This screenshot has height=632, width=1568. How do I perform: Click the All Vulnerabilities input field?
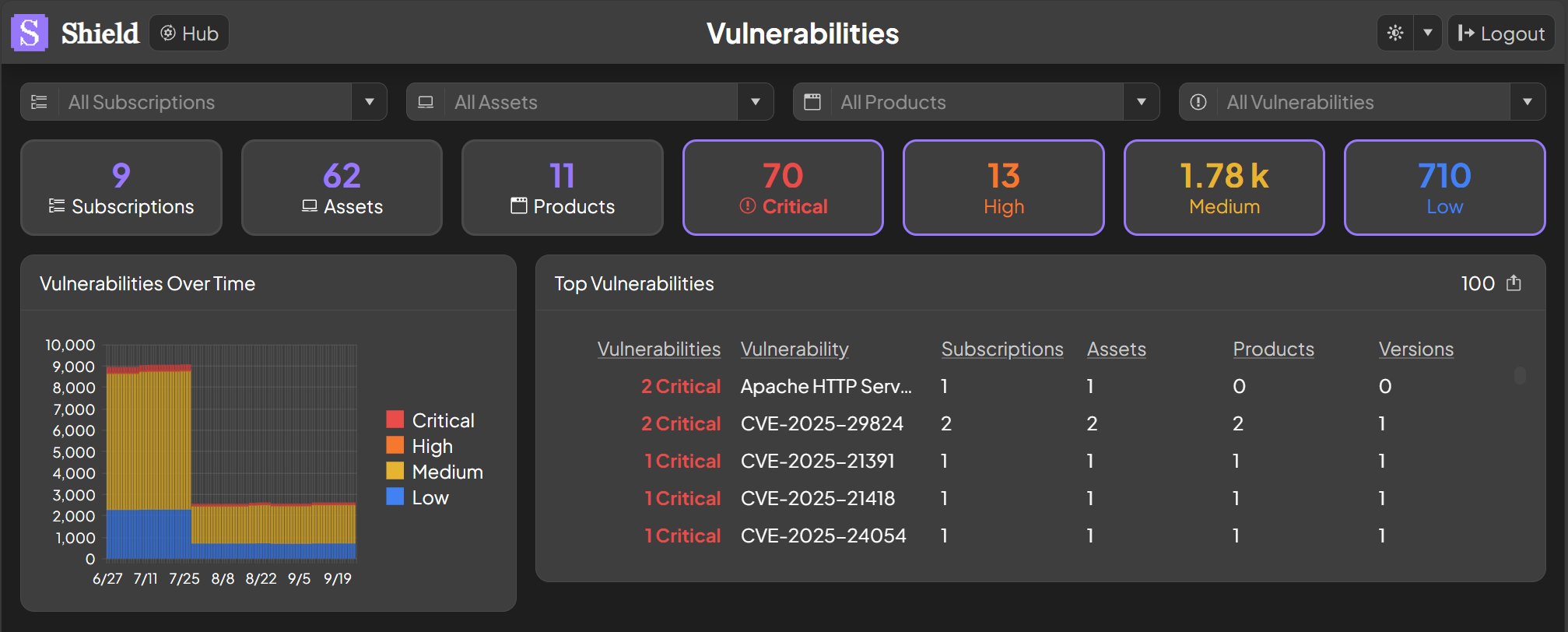point(1363,102)
